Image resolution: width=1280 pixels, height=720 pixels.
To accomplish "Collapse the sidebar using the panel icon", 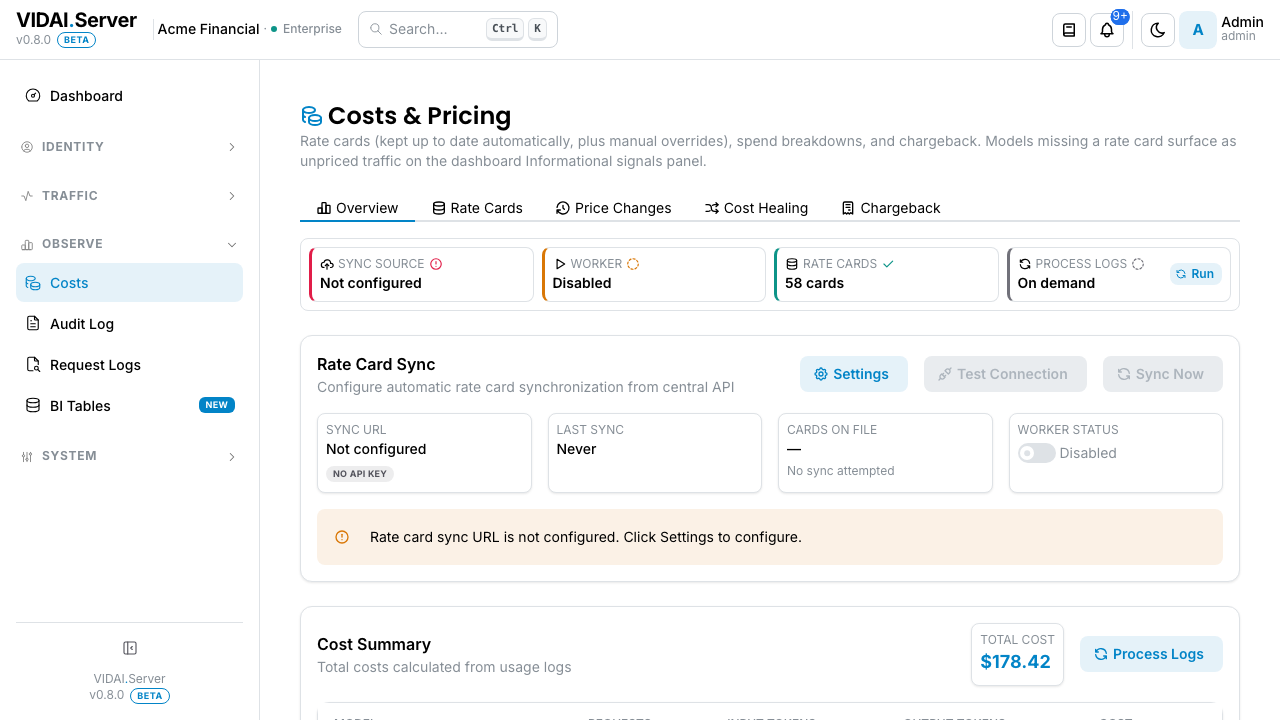I will [x=130, y=648].
